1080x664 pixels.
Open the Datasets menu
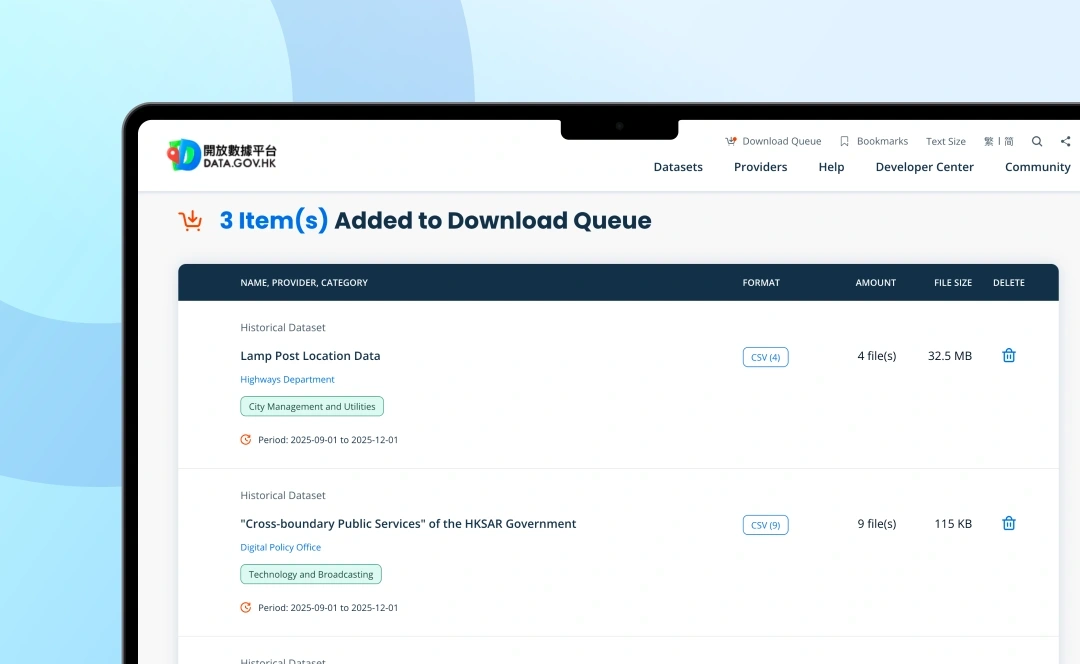click(x=678, y=167)
